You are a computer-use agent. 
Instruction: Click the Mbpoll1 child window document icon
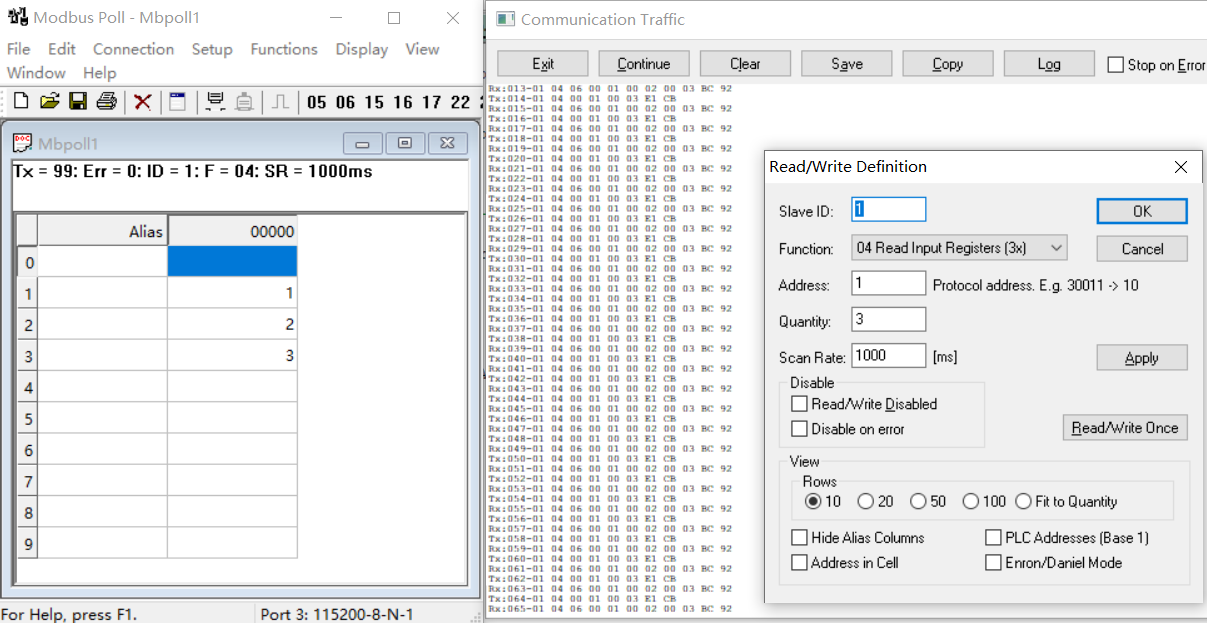(22, 143)
